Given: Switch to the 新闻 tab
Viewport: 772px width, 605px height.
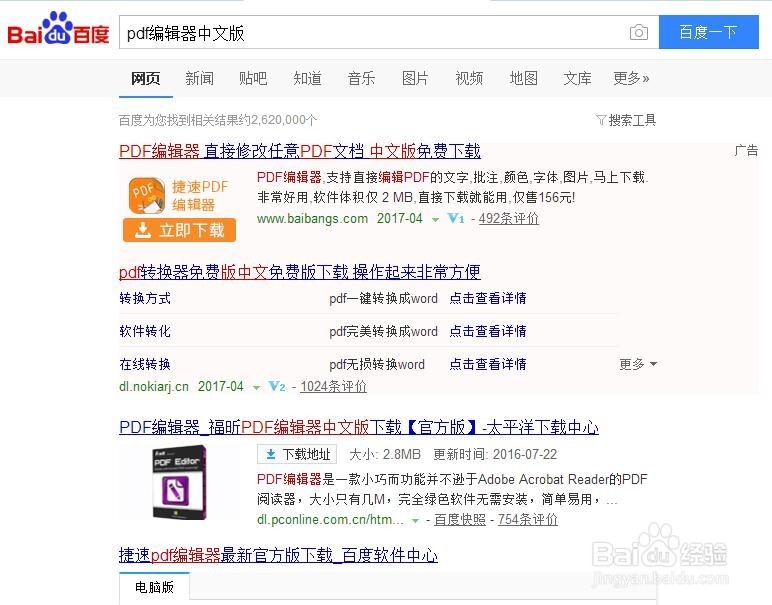Looking at the screenshot, I should 199,78.
